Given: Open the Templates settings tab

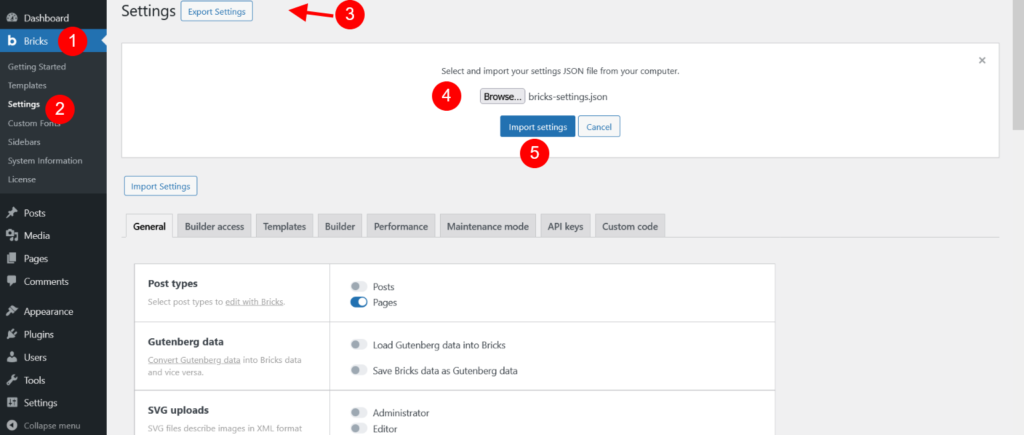Looking at the screenshot, I should click(x=284, y=227).
